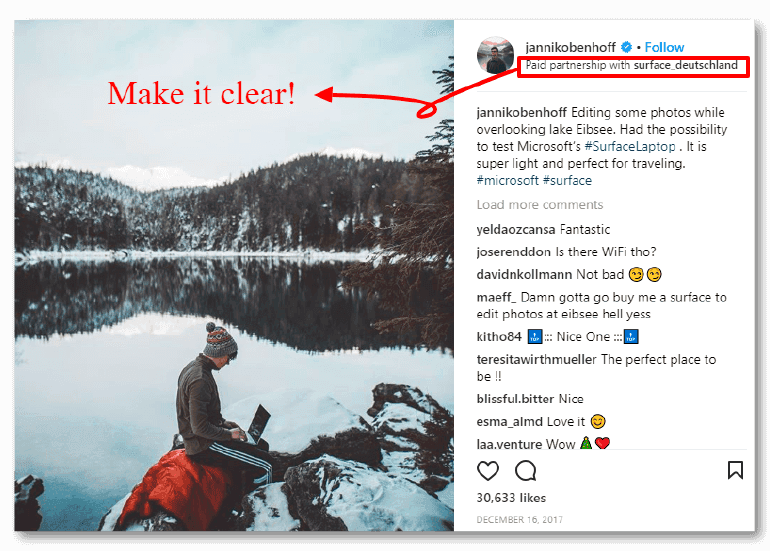This screenshot has height=551, width=770.
Task: Load more comments
Action: click(540, 205)
